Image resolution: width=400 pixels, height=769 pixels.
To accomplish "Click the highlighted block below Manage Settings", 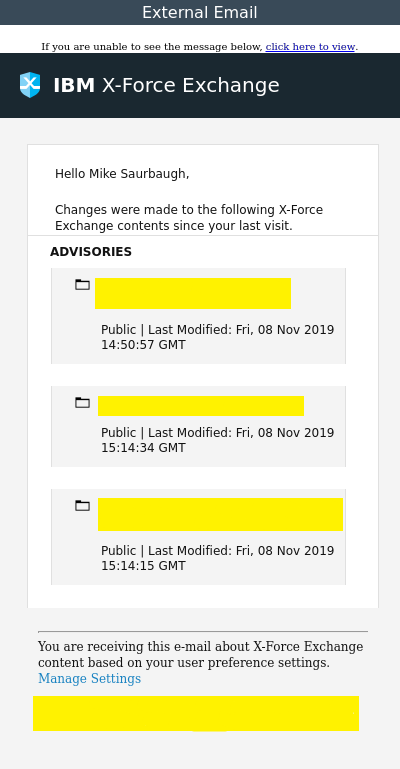I will [196, 713].
